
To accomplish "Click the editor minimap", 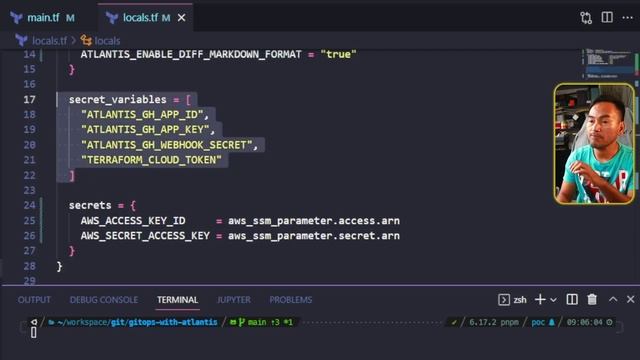I will click(x=610, y=64).
